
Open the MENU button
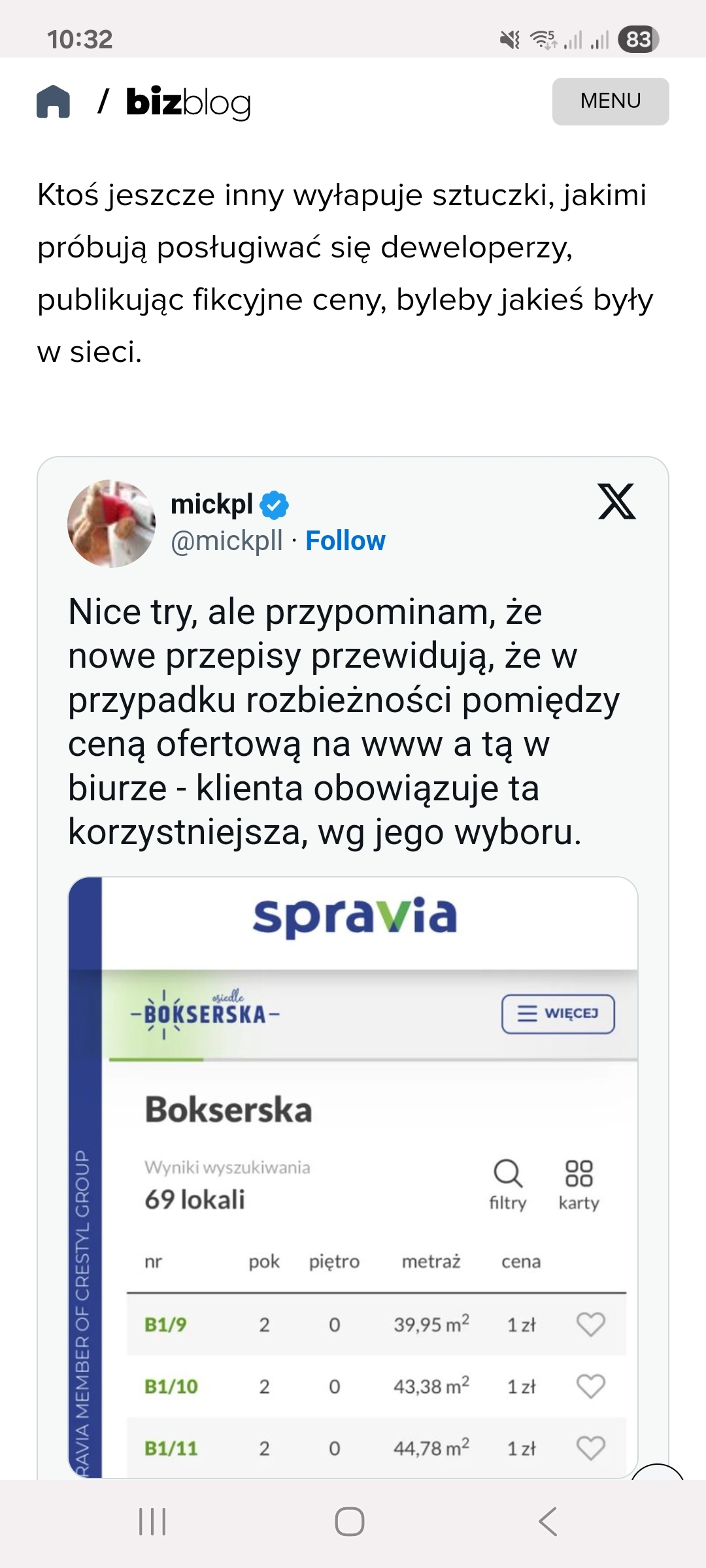(x=610, y=101)
